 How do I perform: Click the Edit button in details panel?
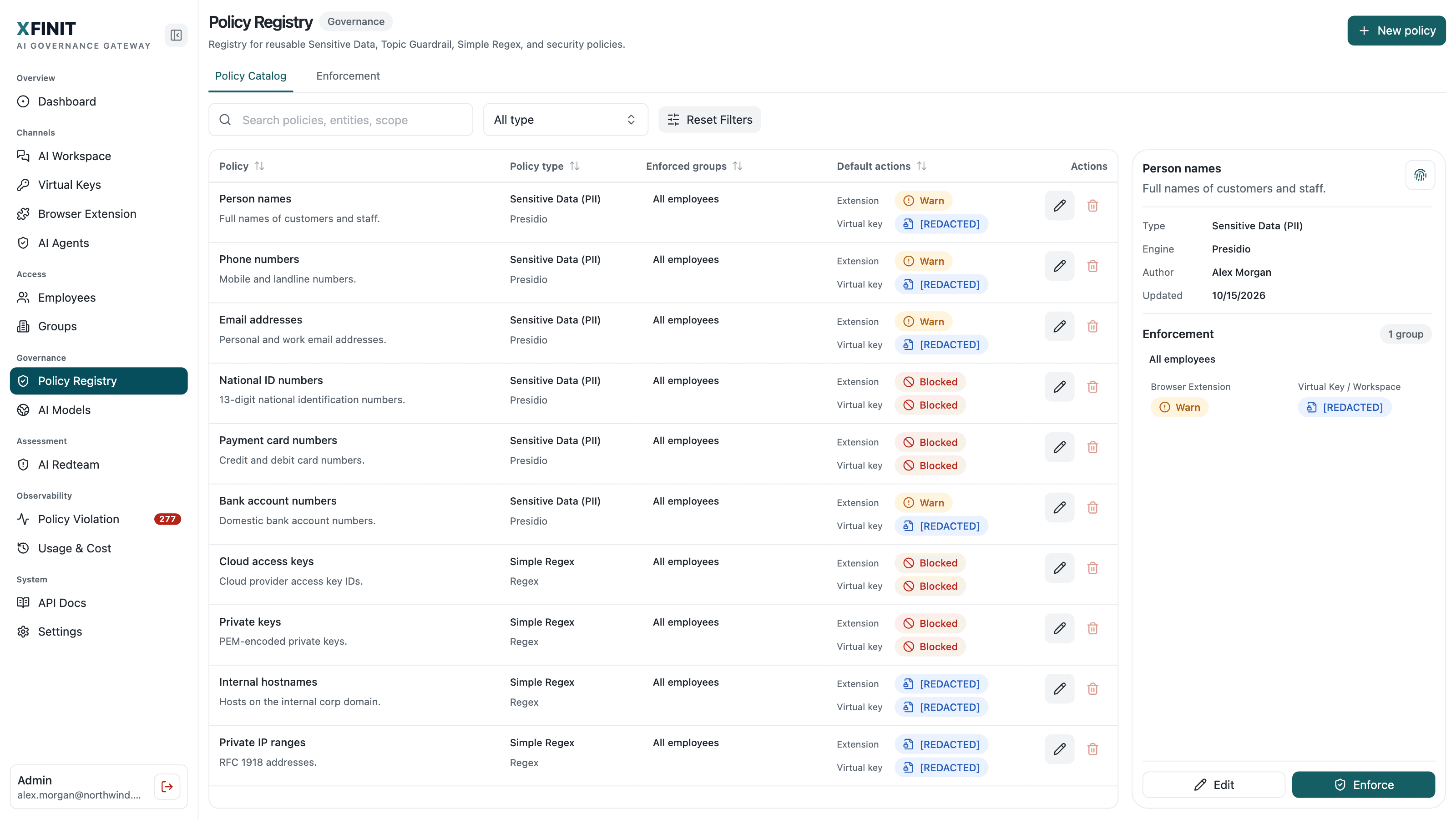[1213, 784]
